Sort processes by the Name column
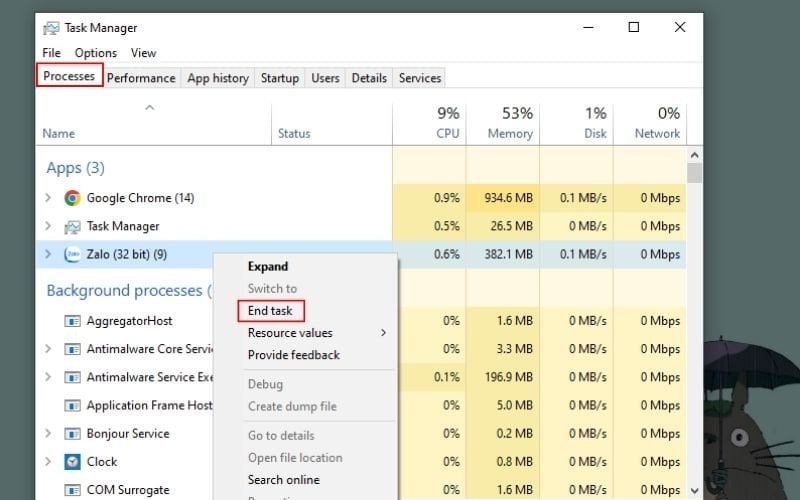 [153, 125]
